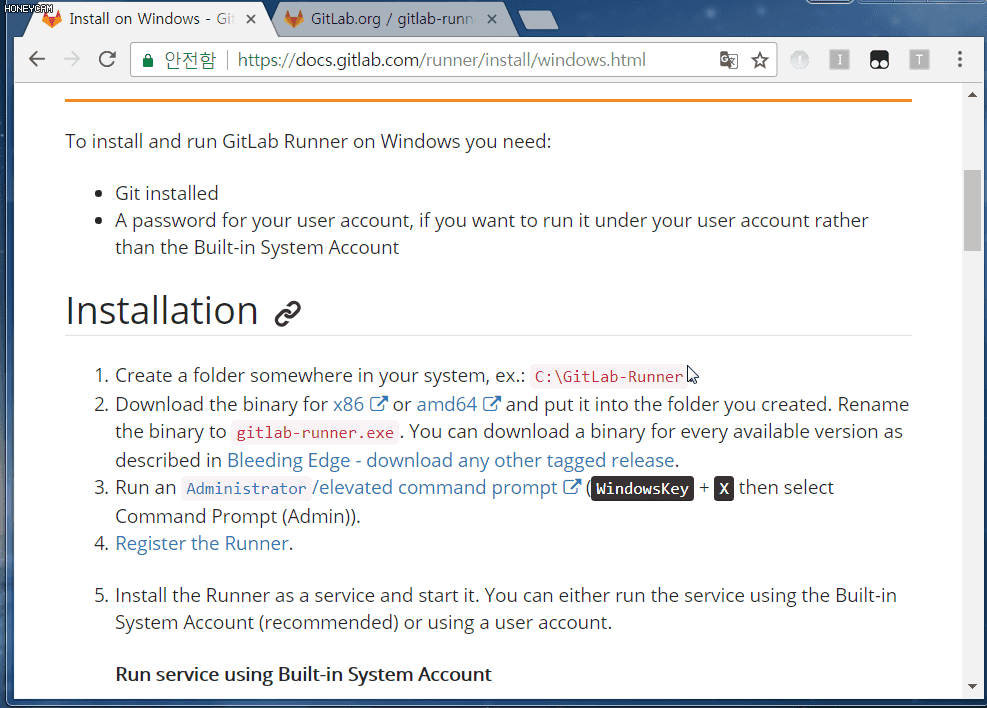
Task: Open a new browser tab
Action: (538, 20)
